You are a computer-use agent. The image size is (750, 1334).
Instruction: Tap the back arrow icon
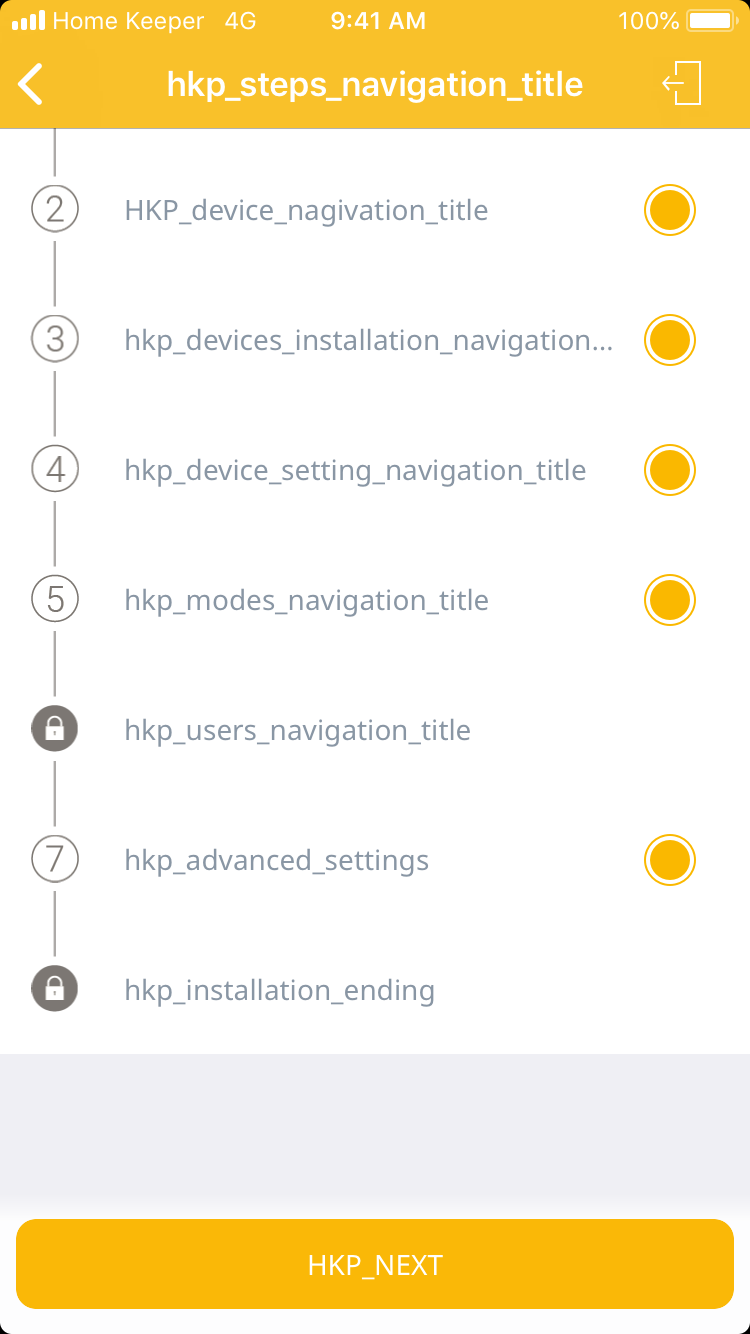click(32, 84)
